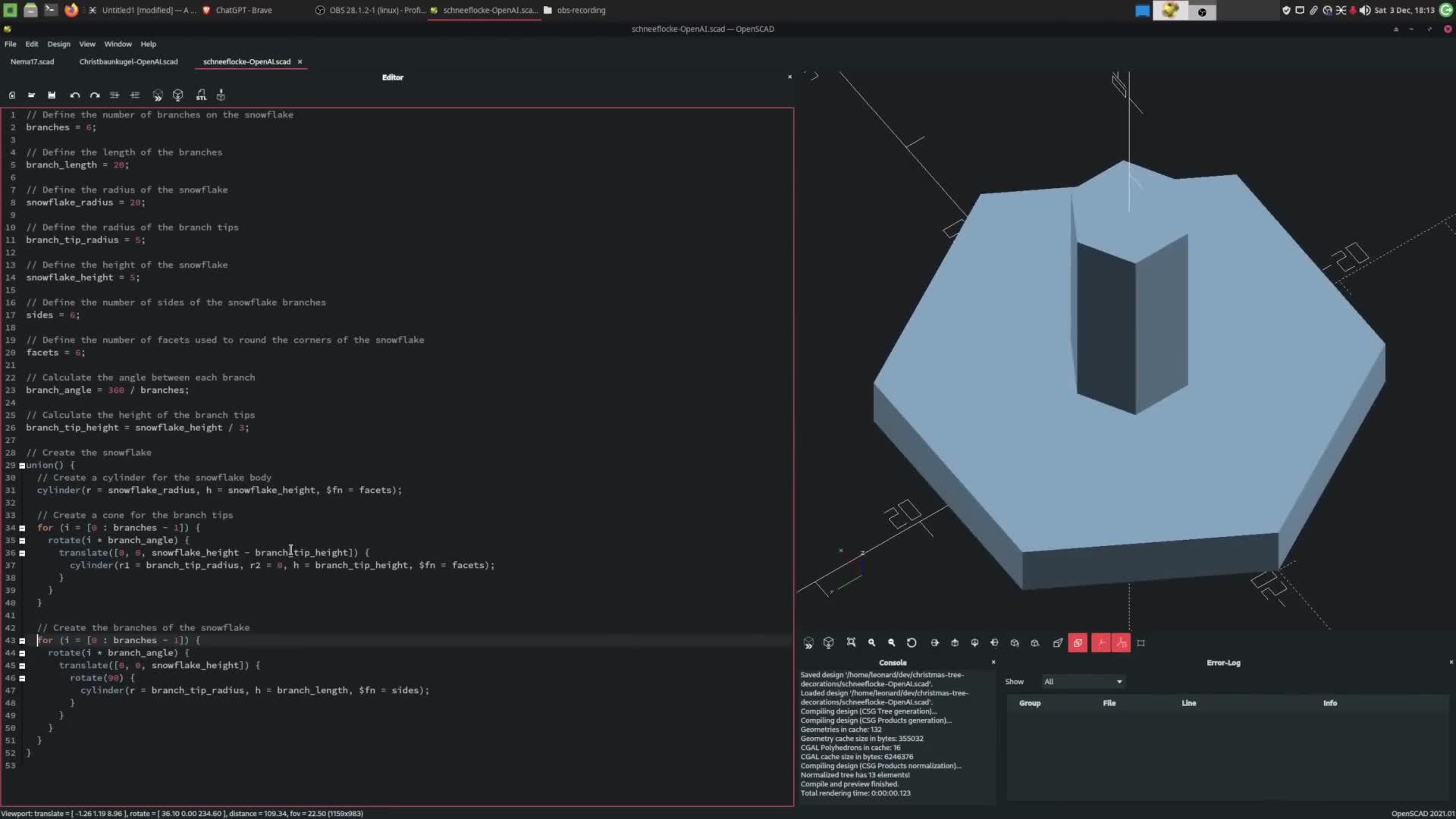Viewport: 1456px width, 819px height.
Task: Open the Preview (F5) icon in editor toolbar
Action: 158,95
